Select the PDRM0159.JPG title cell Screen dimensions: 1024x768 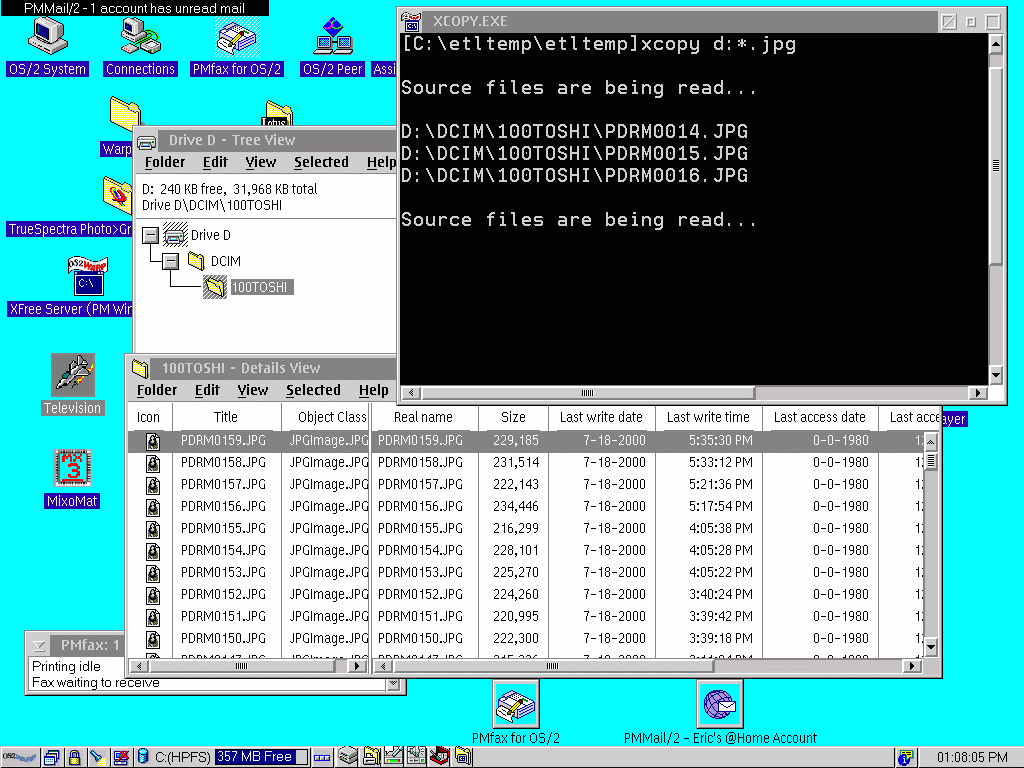(223, 441)
